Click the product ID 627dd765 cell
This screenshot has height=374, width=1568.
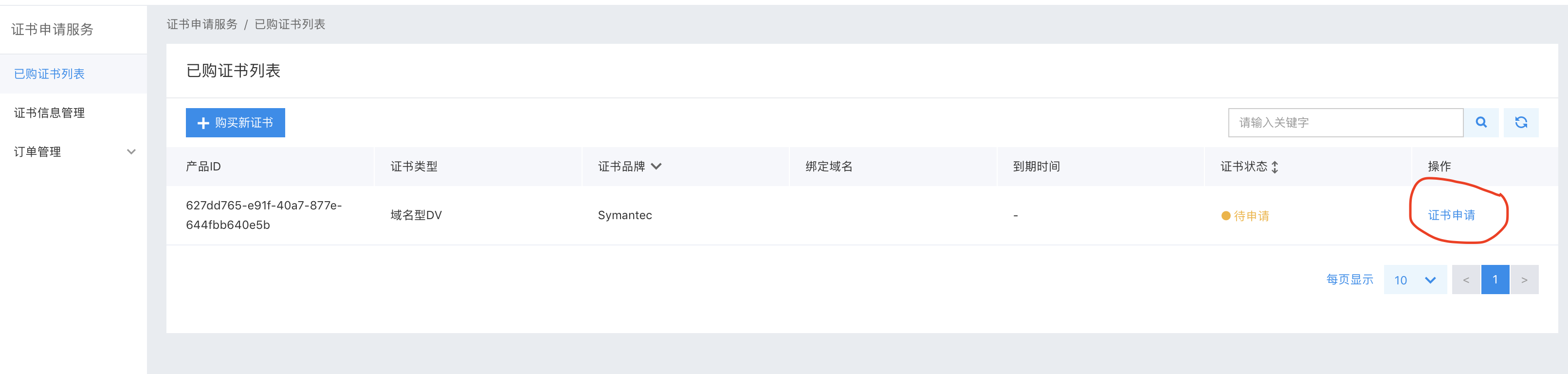[264, 215]
